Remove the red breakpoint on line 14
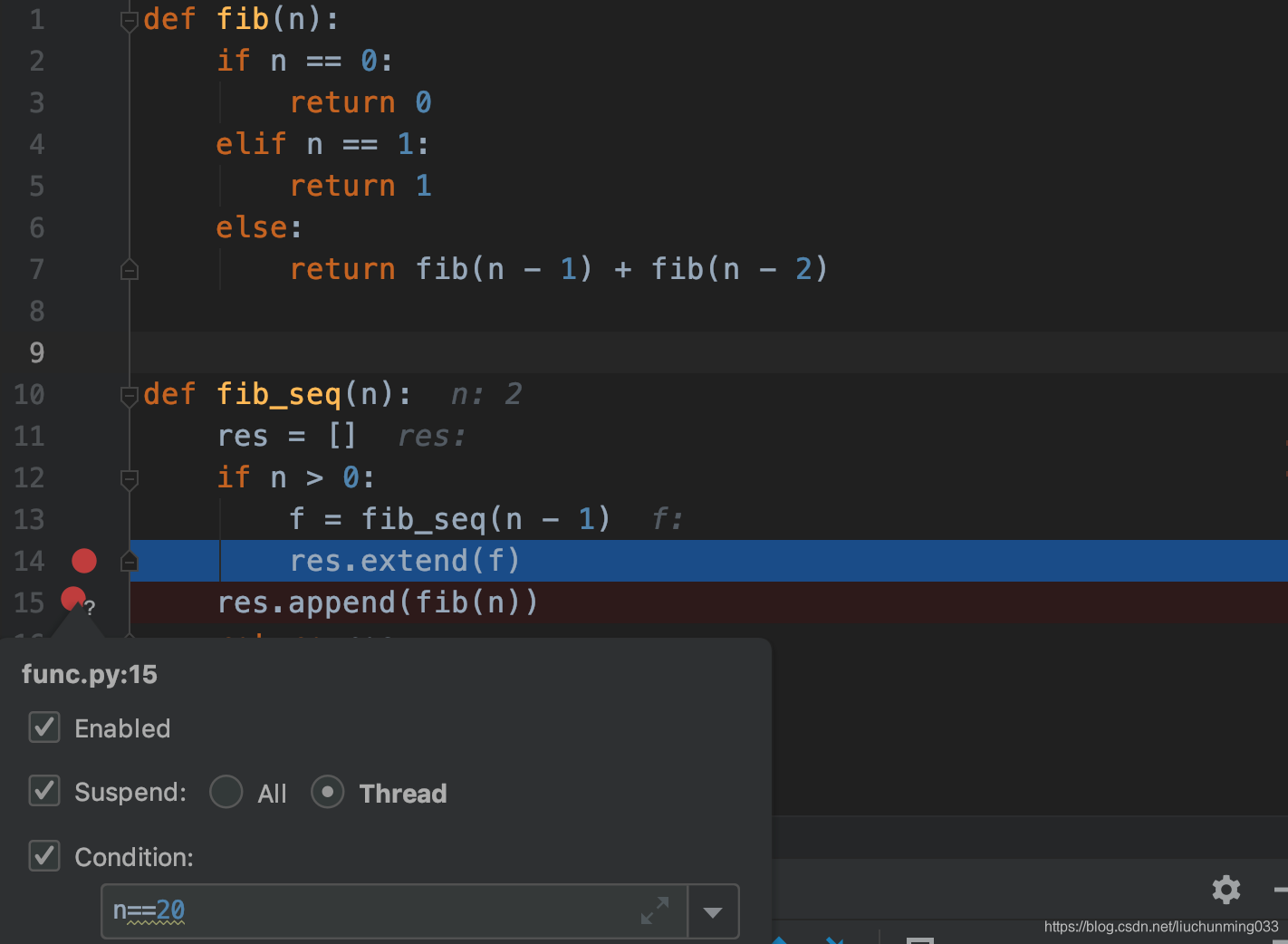The height and width of the screenshot is (944, 1288). pos(84,561)
